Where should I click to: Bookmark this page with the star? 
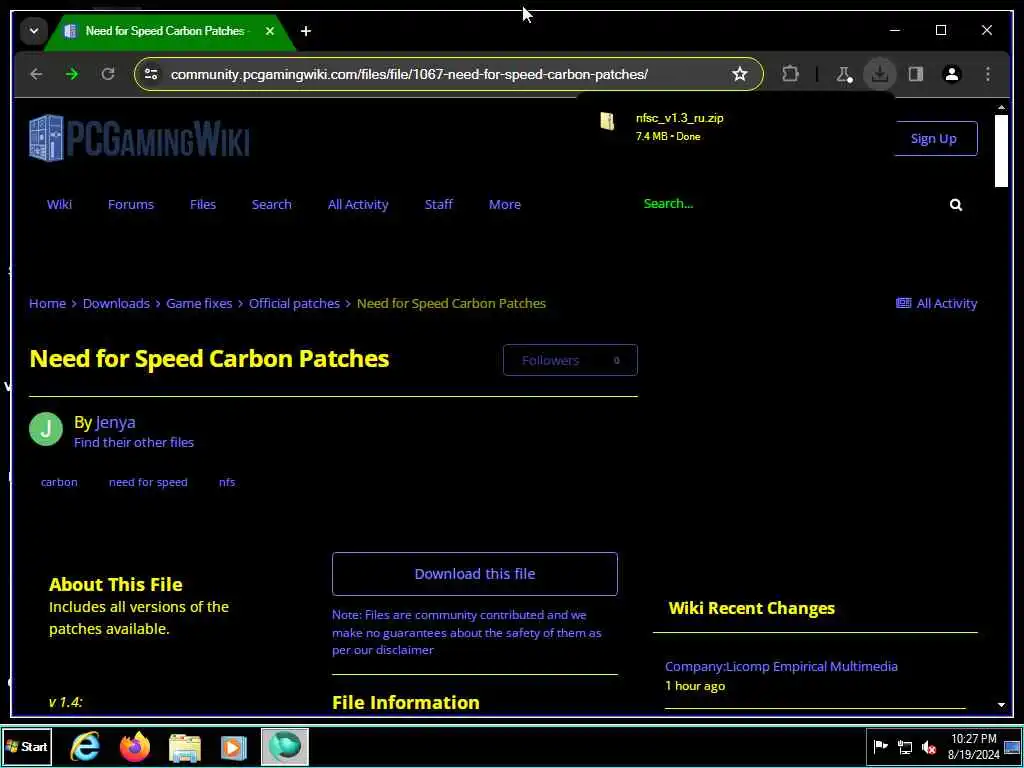739,74
